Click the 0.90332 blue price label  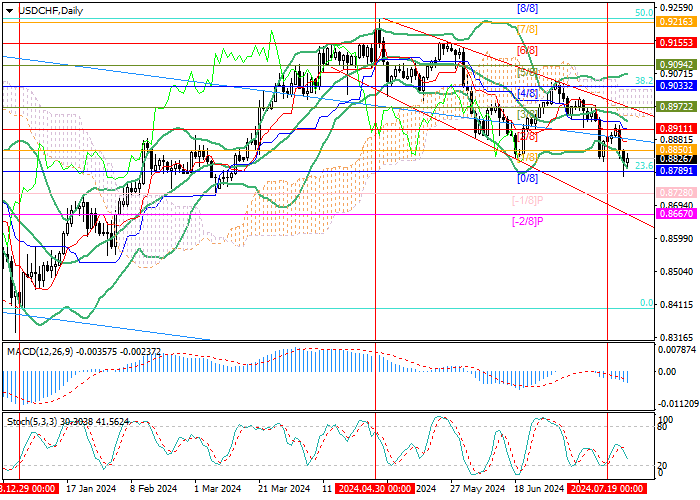click(x=676, y=85)
